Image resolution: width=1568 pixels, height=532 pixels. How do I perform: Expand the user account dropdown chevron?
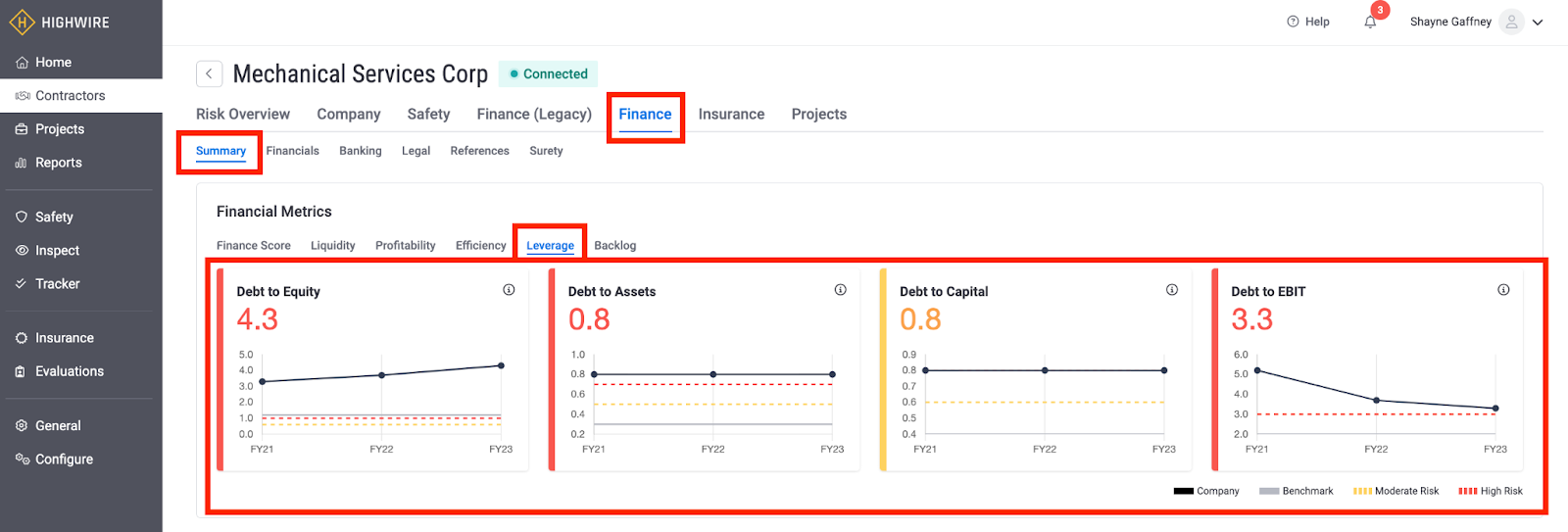(1538, 23)
